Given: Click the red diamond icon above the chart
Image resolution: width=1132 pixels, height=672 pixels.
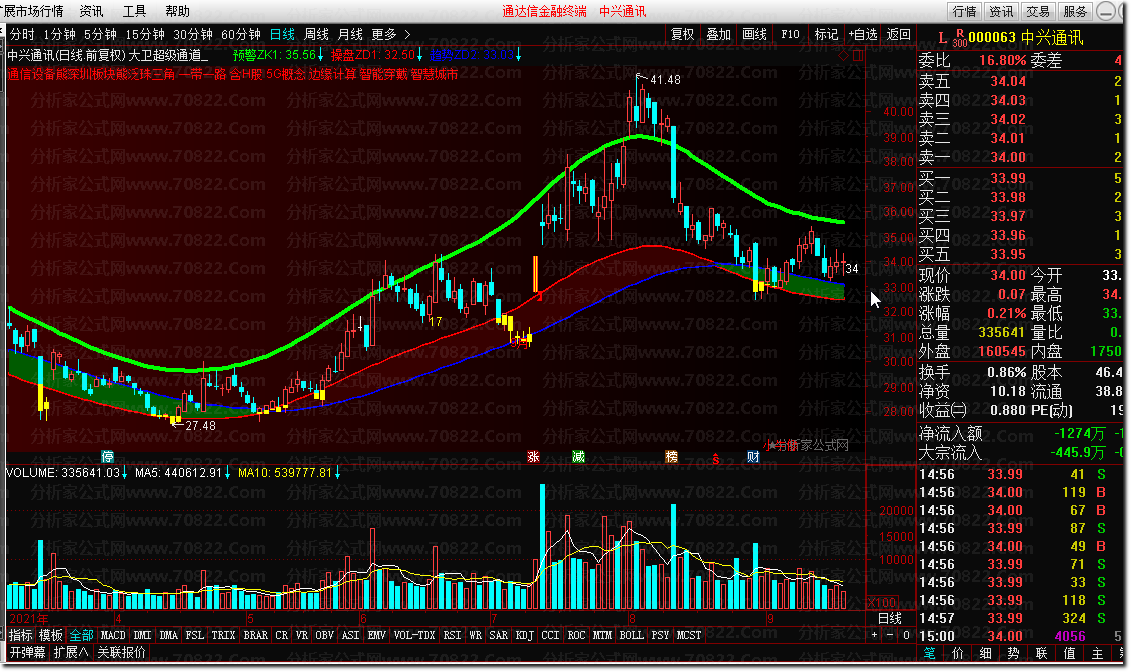Looking at the screenshot, I should pos(843,55).
